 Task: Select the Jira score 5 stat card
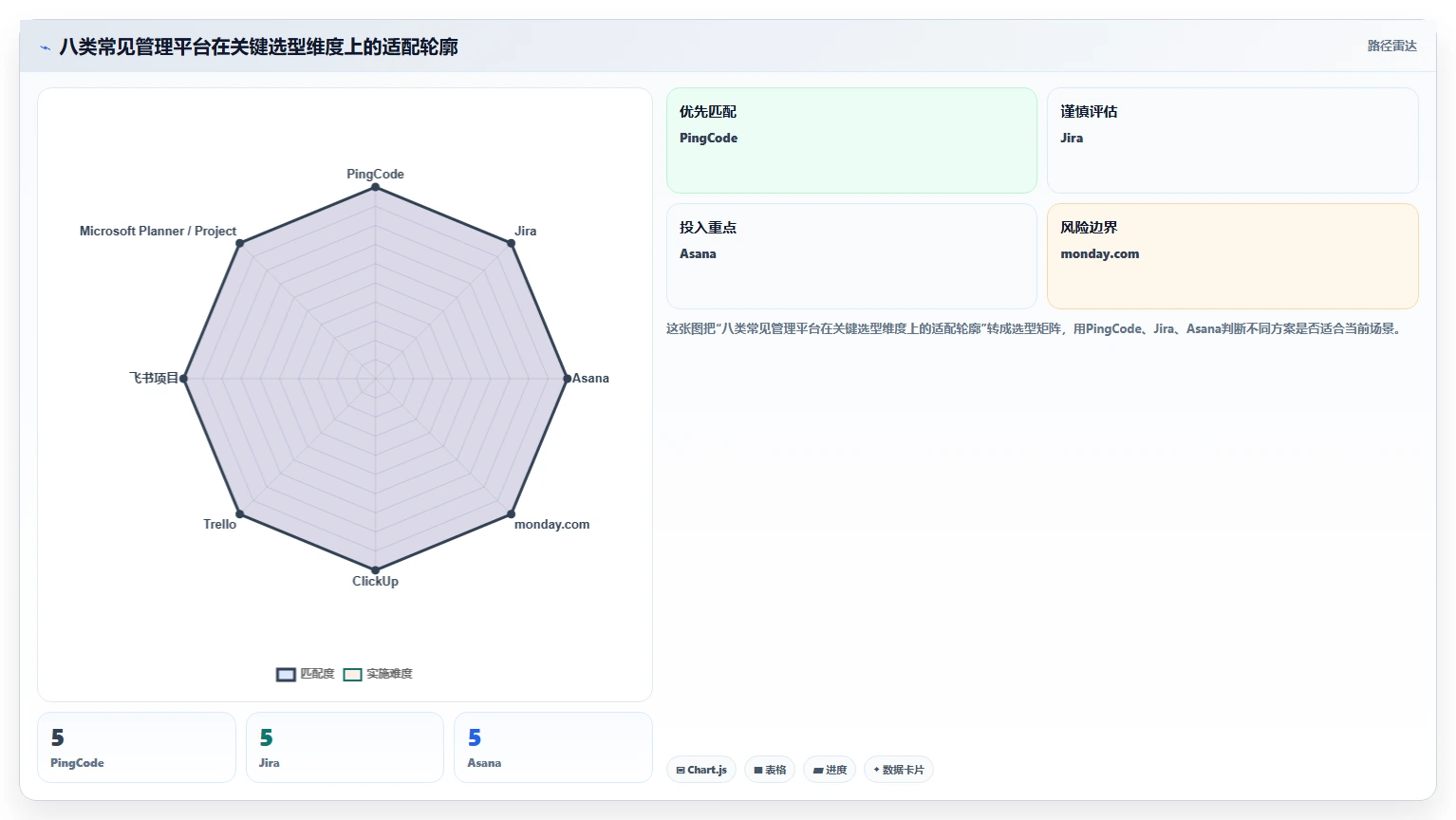[x=345, y=748]
